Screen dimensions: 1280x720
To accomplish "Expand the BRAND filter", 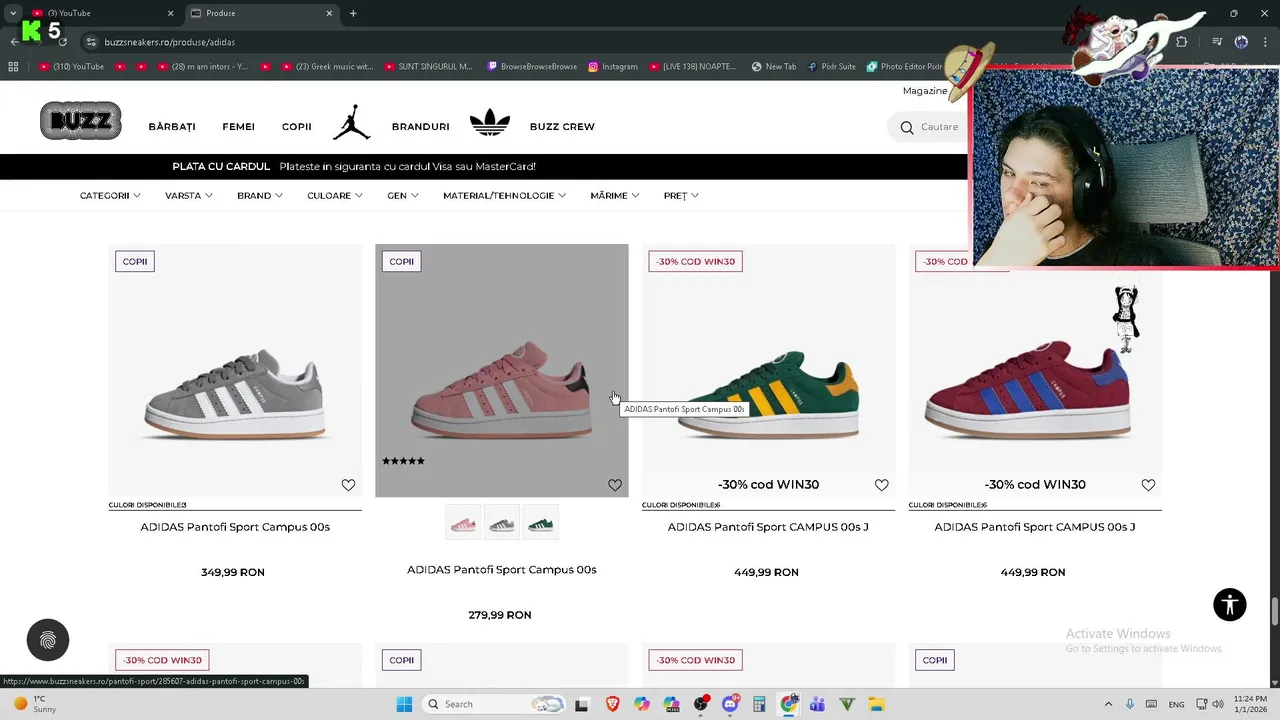I will click(x=260, y=196).
